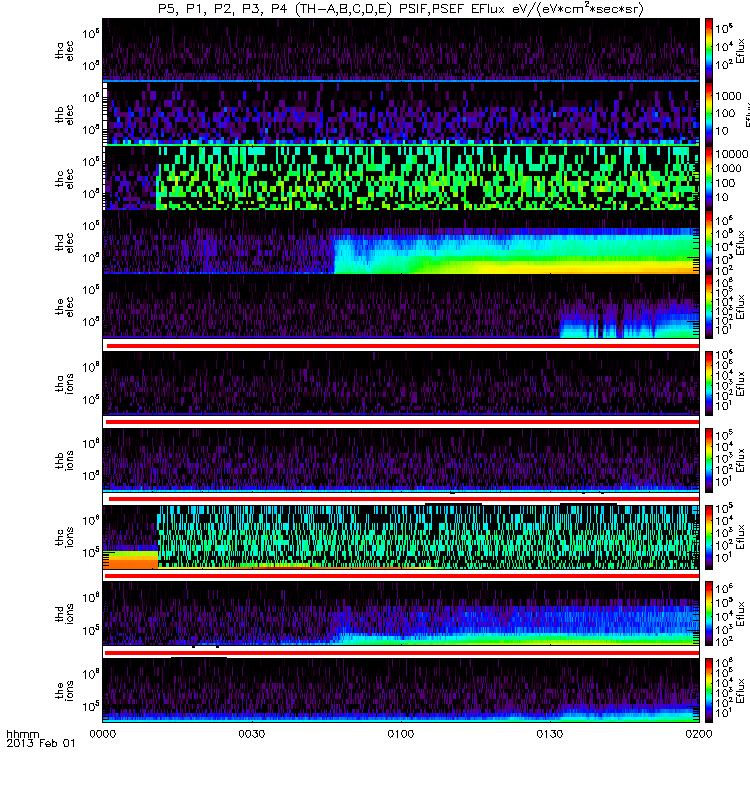Click the red bar above tha ions panel
Image resolution: width=750 pixels, height=800 pixels.
pyautogui.click(x=402, y=345)
